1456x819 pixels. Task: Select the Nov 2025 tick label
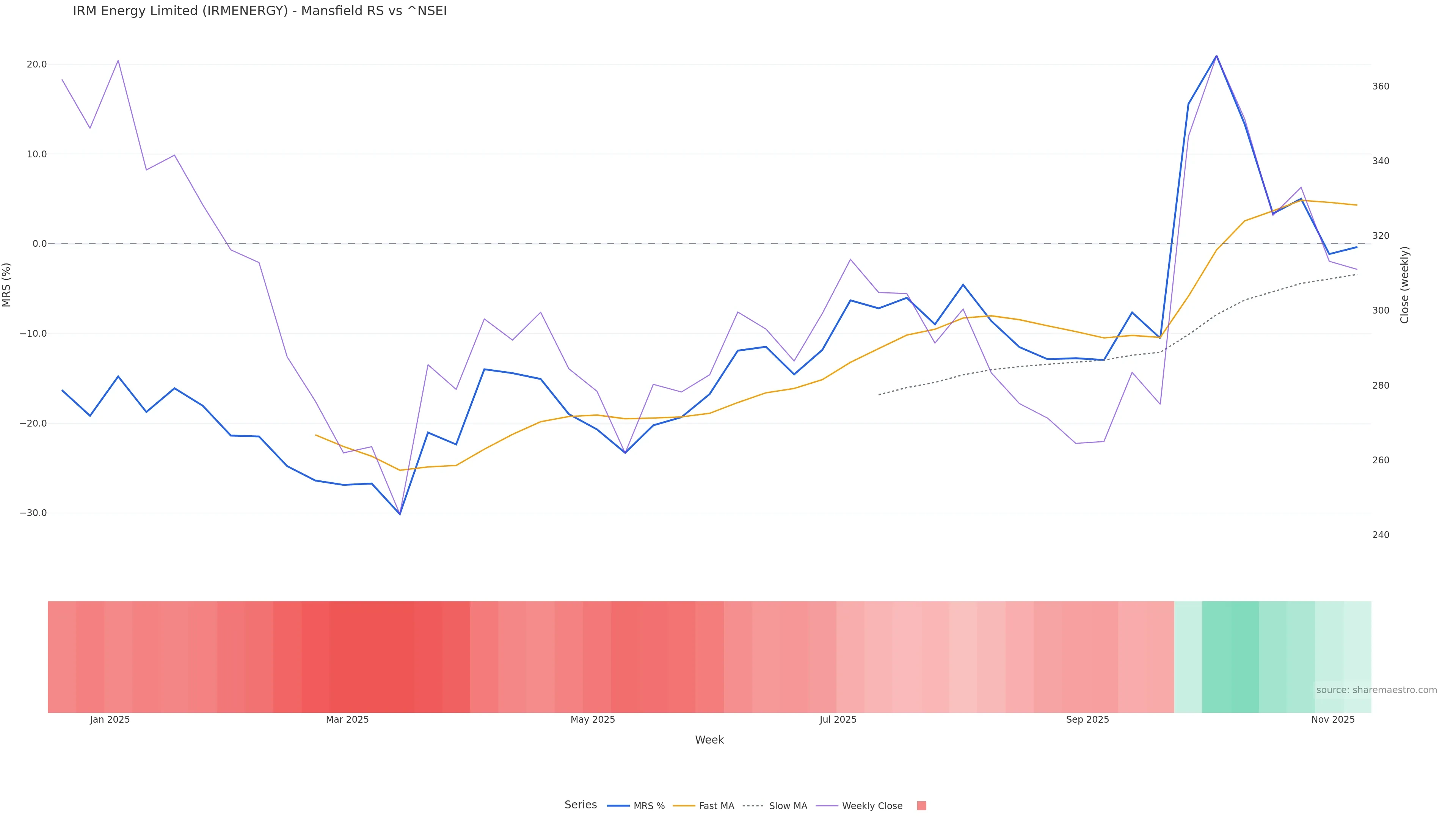pos(1333,720)
